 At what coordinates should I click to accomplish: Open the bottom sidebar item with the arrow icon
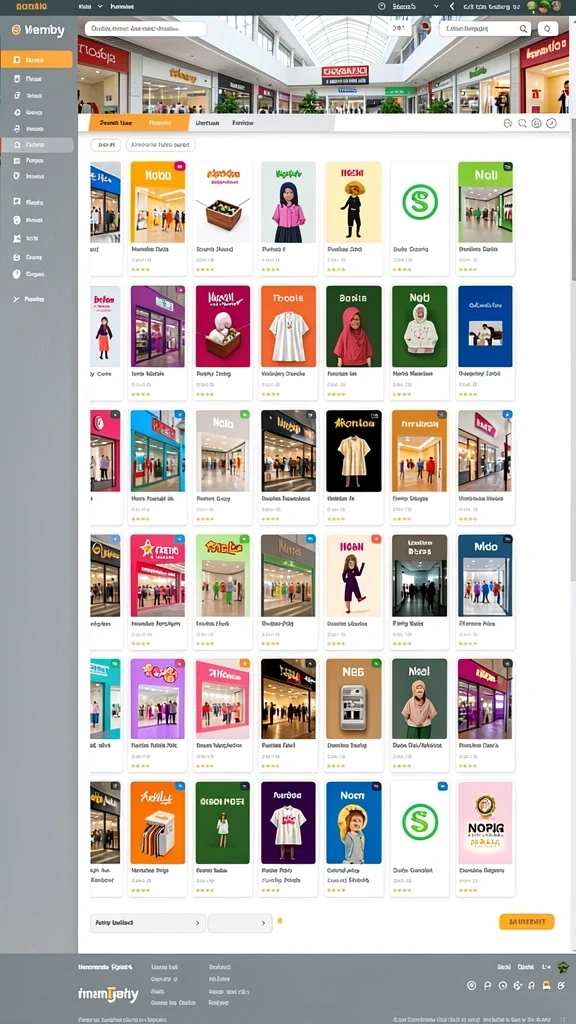(29, 298)
